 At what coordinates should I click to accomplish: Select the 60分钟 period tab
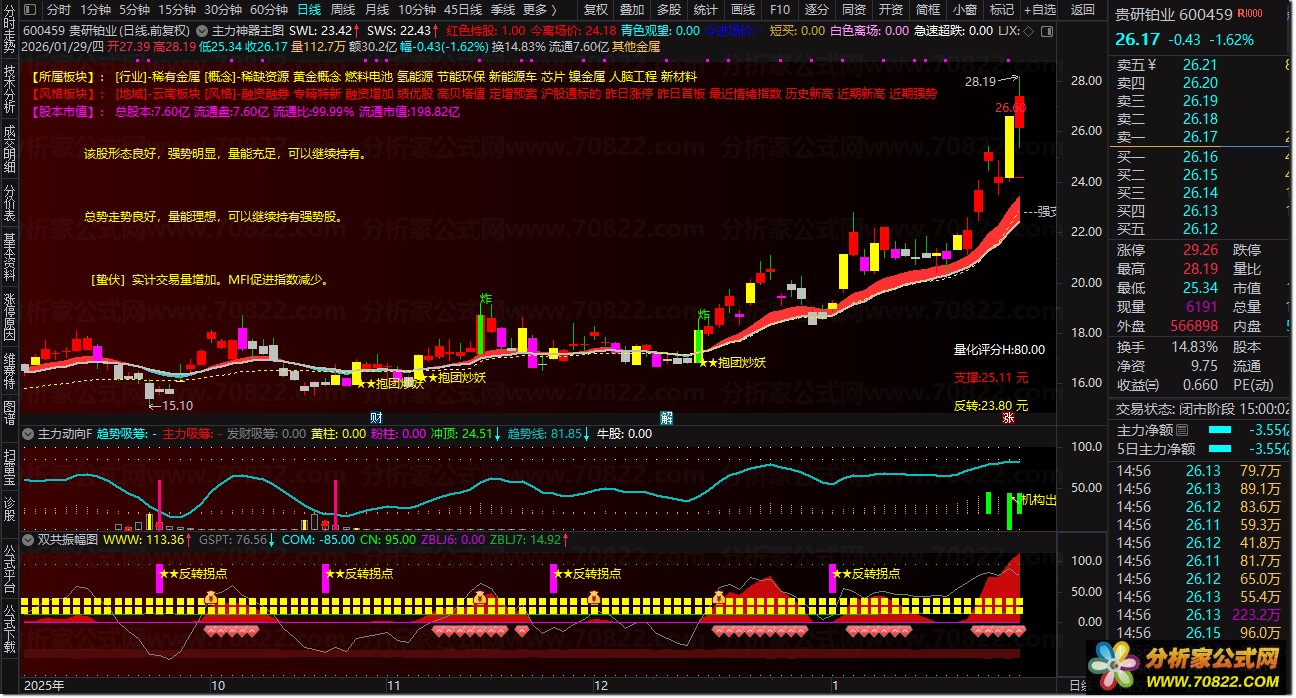(x=269, y=9)
